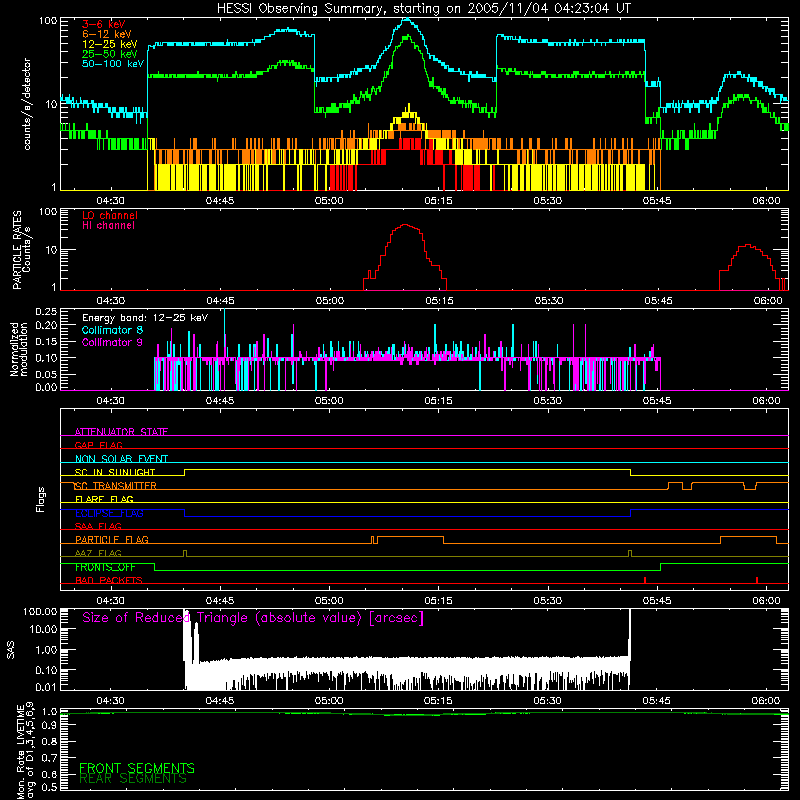Click the 12-25 keV legend label

(109, 44)
